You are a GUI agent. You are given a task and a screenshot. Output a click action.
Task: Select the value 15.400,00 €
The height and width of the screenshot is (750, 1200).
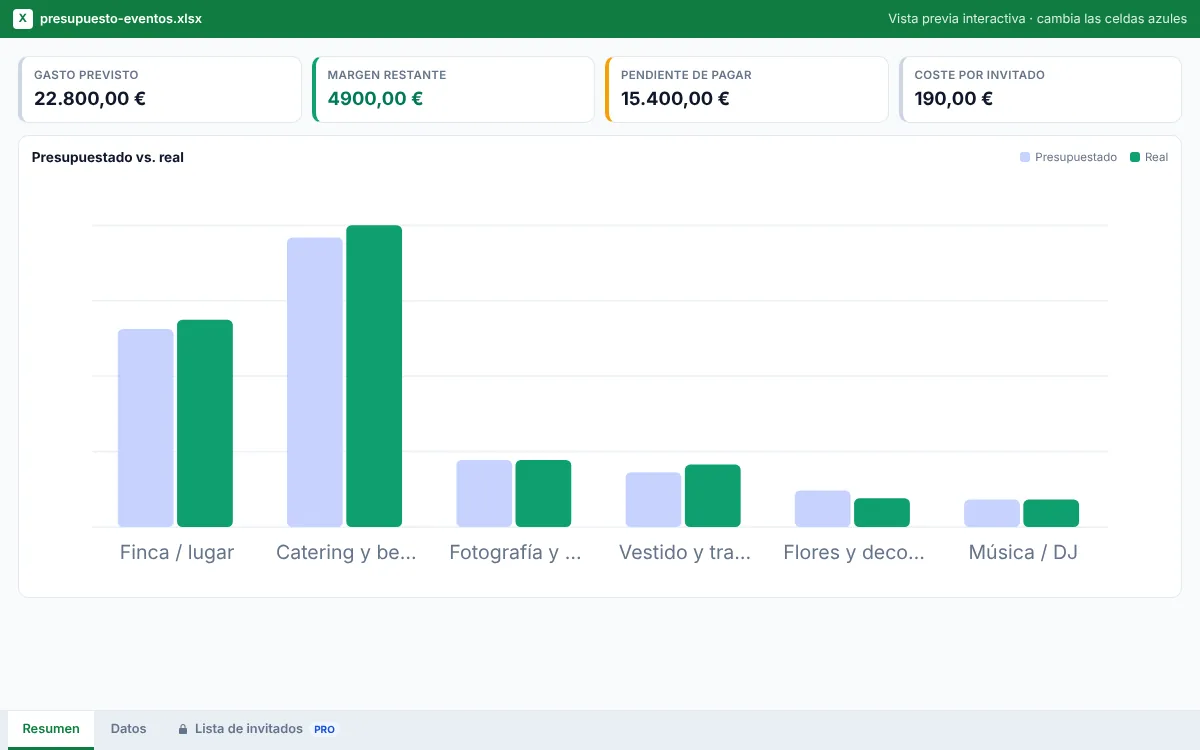tap(675, 99)
